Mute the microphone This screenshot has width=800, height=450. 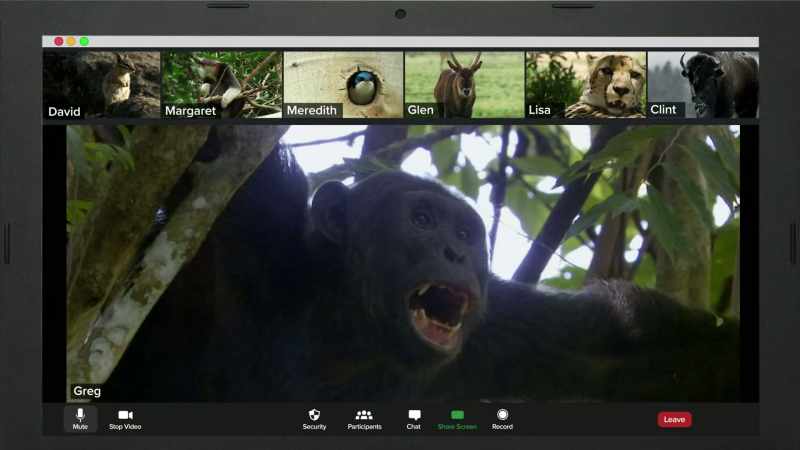80,419
